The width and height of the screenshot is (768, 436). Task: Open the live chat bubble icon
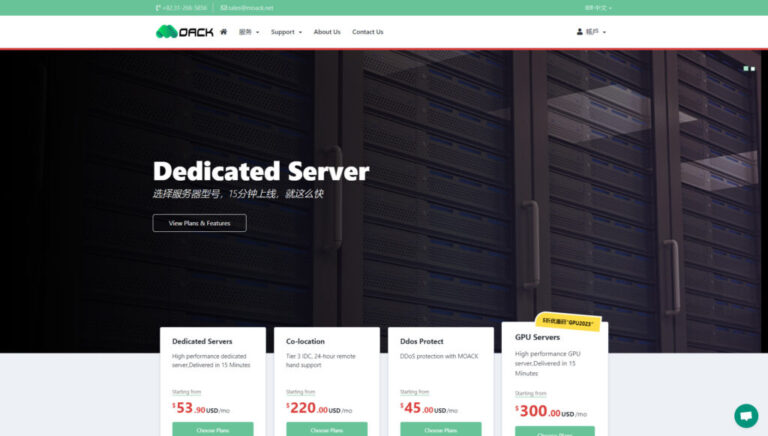click(745, 415)
